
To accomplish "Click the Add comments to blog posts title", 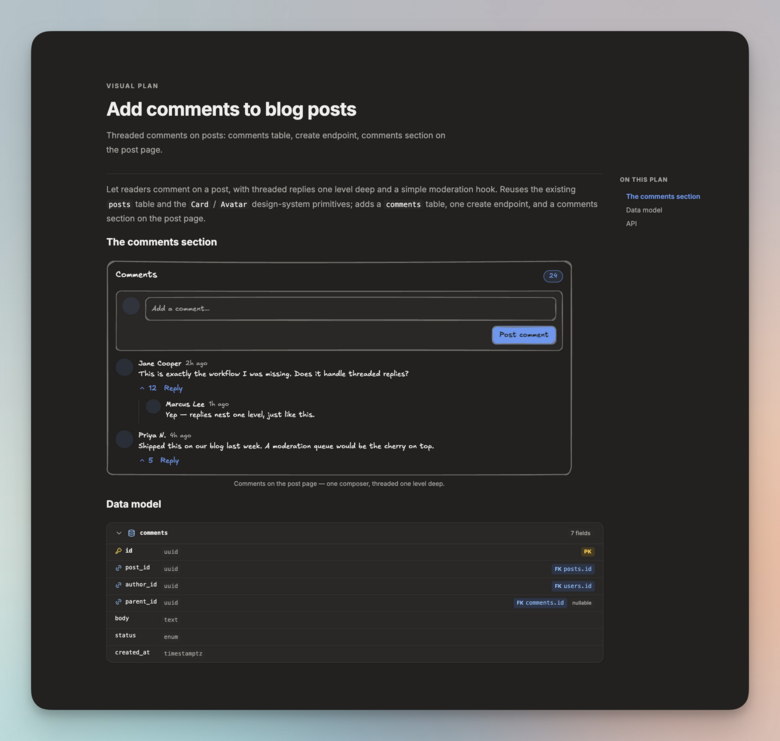I will coord(231,109).
